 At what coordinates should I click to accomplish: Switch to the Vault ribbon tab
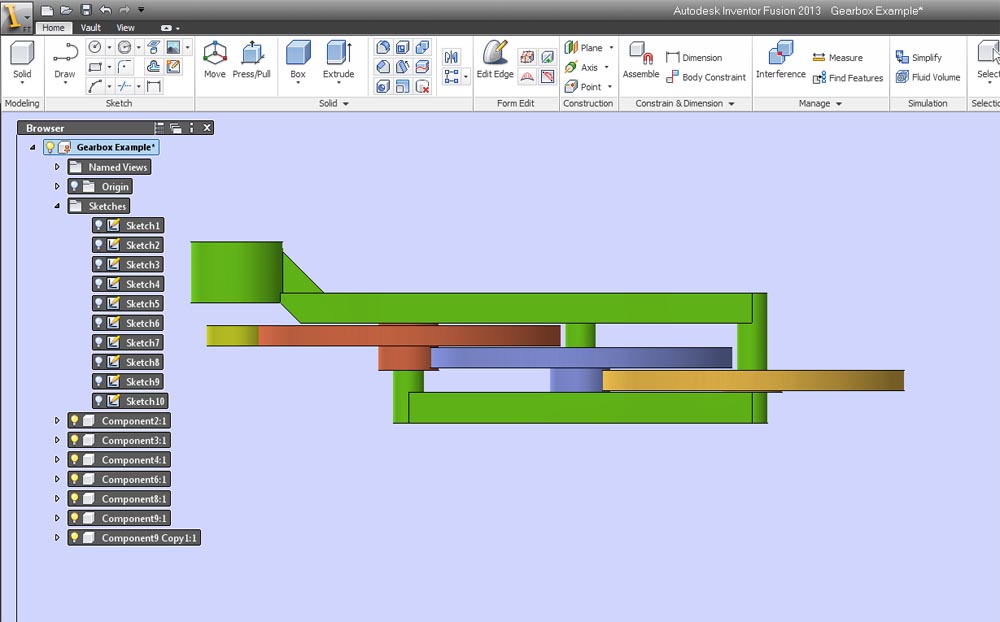(x=91, y=27)
